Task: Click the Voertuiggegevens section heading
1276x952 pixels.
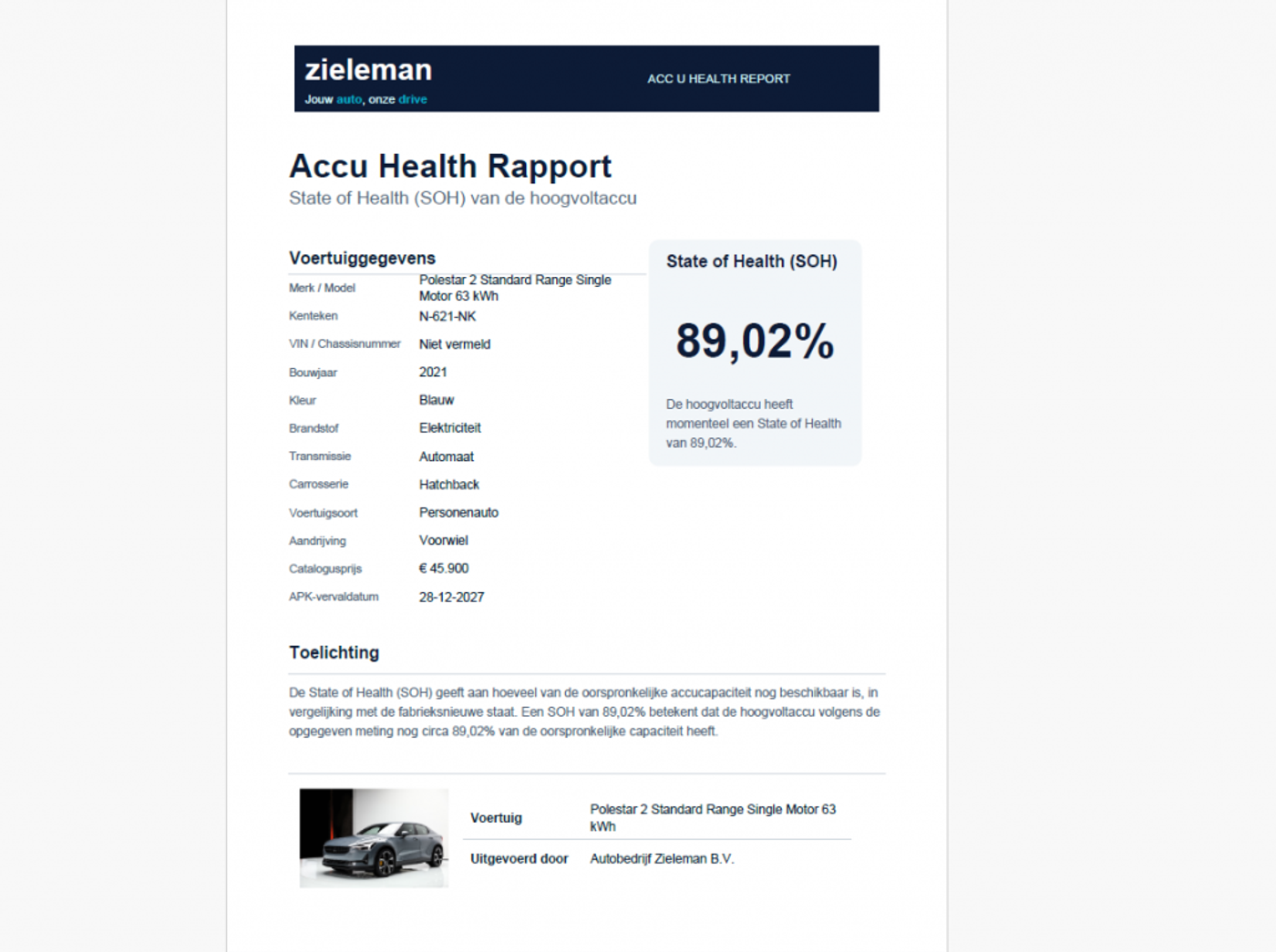Action: [362, 259]
